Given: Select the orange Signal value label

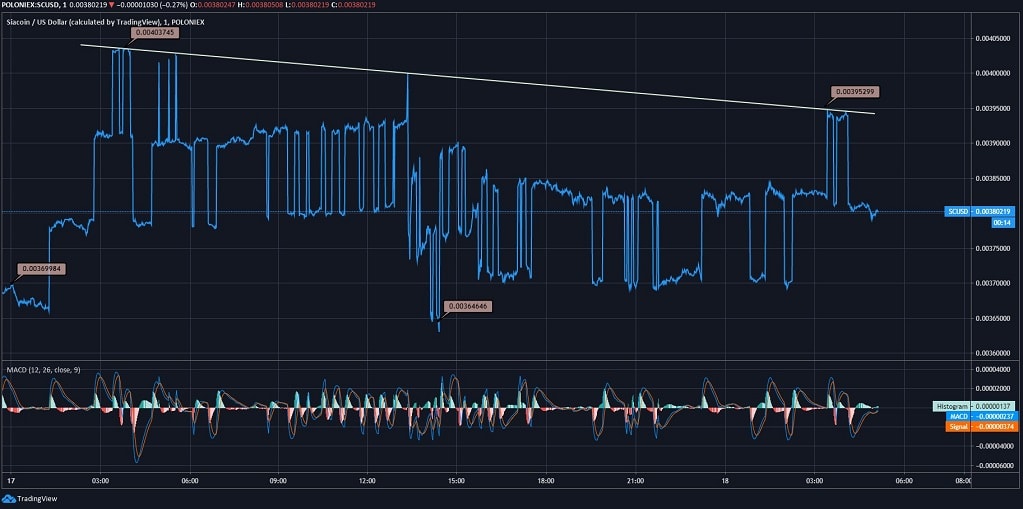Looking at the screenshot, I should tap(979, 427).
